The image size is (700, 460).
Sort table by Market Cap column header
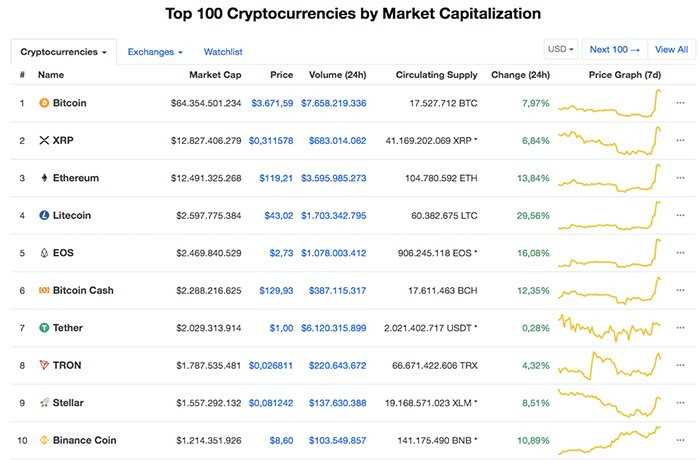coord(215,75)
